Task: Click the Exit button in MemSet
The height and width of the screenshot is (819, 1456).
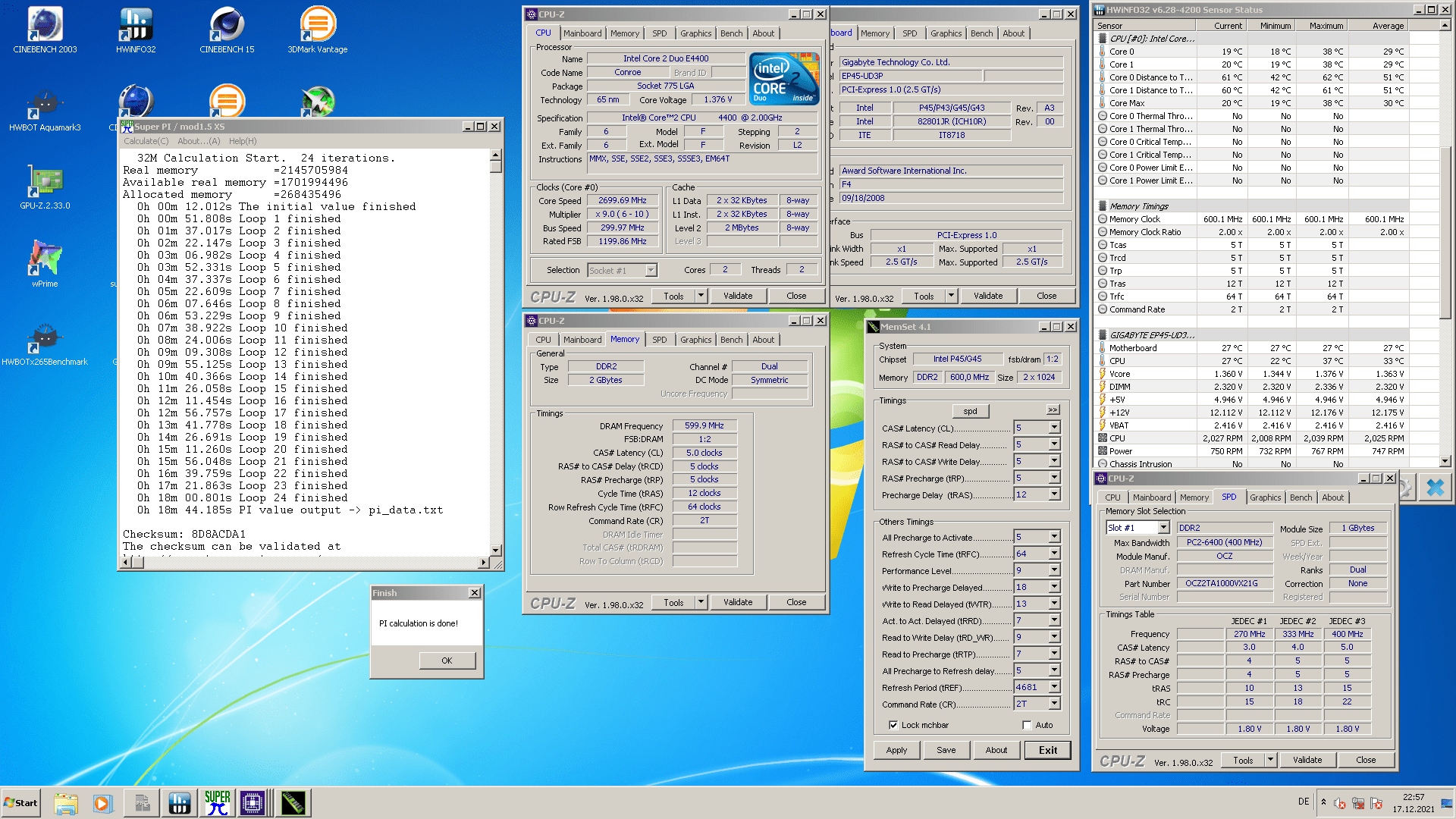Action: click(1048, 750)
